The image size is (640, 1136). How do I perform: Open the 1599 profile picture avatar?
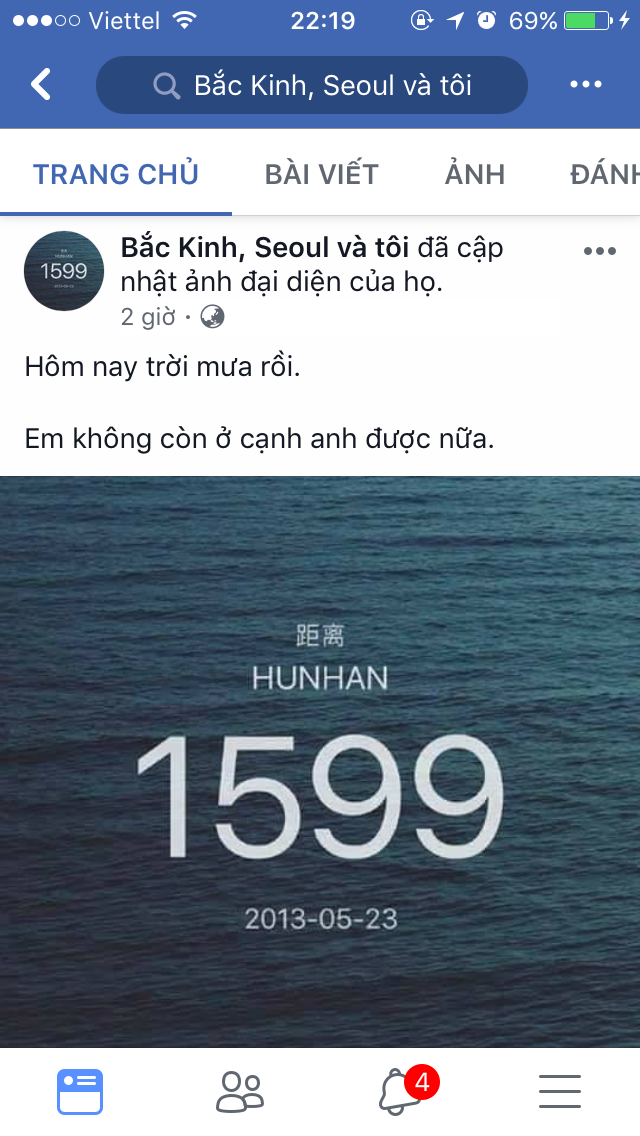pyautogui.click(x=64, y=271)
